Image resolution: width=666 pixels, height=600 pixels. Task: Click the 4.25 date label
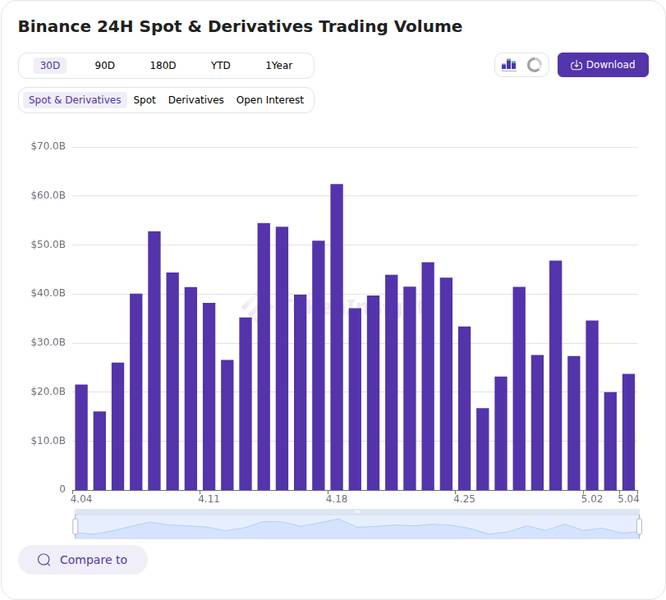tap(464, 499)
